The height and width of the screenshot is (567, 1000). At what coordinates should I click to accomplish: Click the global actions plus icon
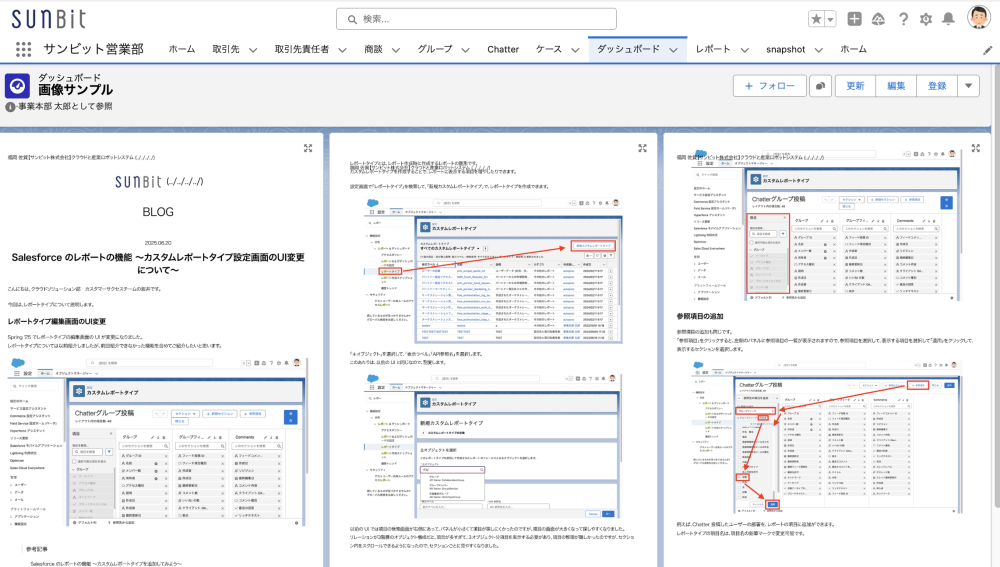coord(855,19)
